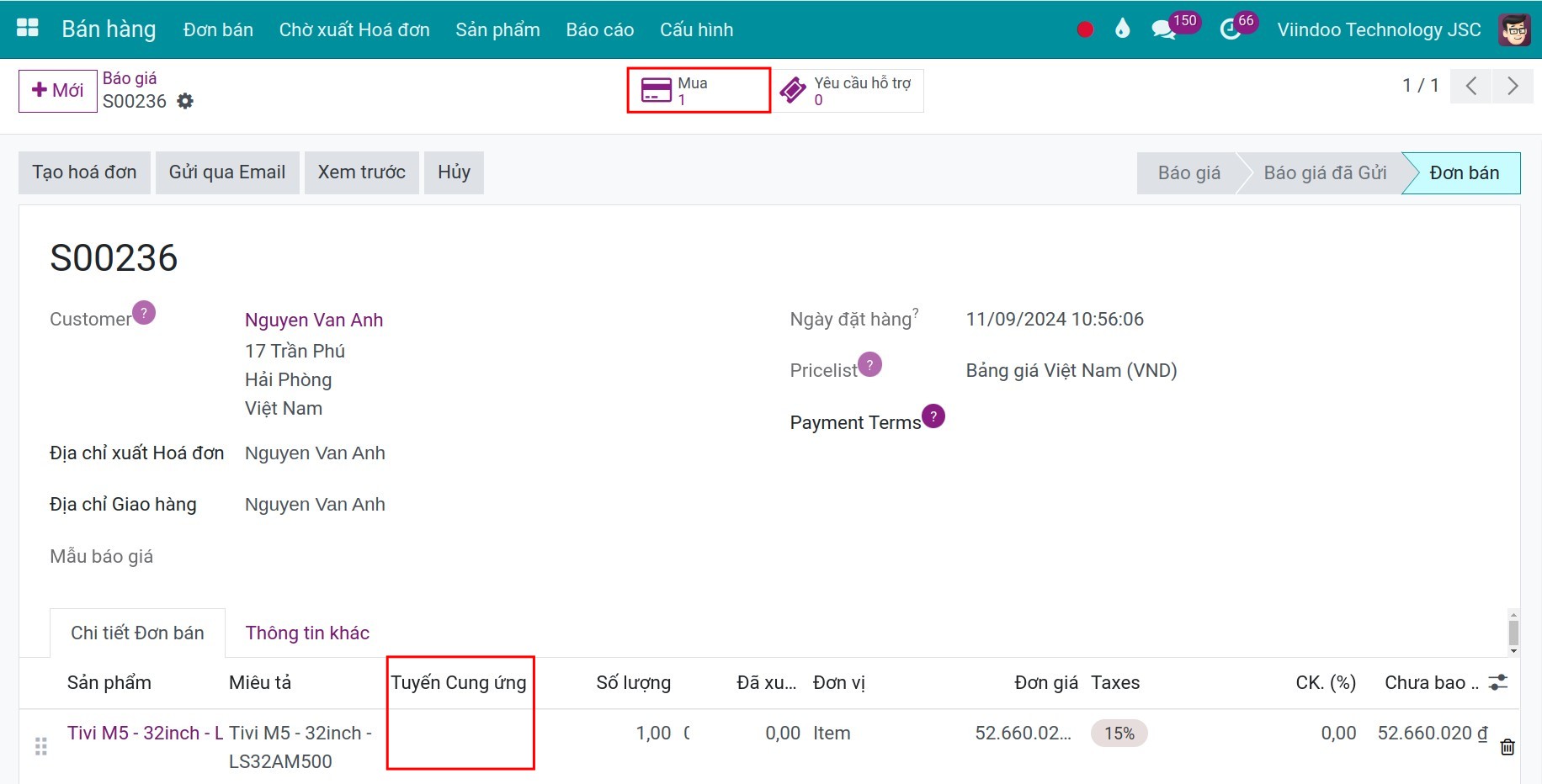Click Hủy cancel button

(x=454, y=172)
